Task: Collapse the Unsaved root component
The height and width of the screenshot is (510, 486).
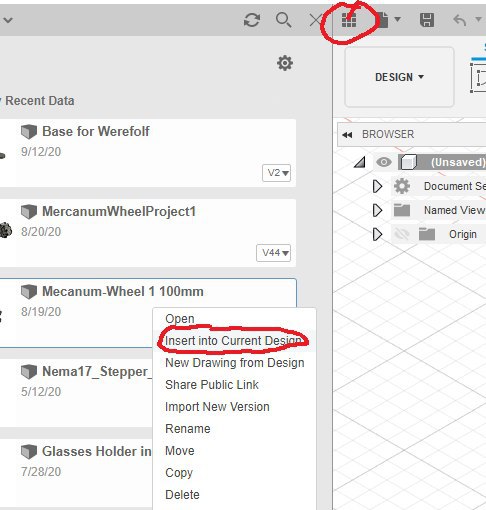Action: pyautogui.click(x=360, y=162)
